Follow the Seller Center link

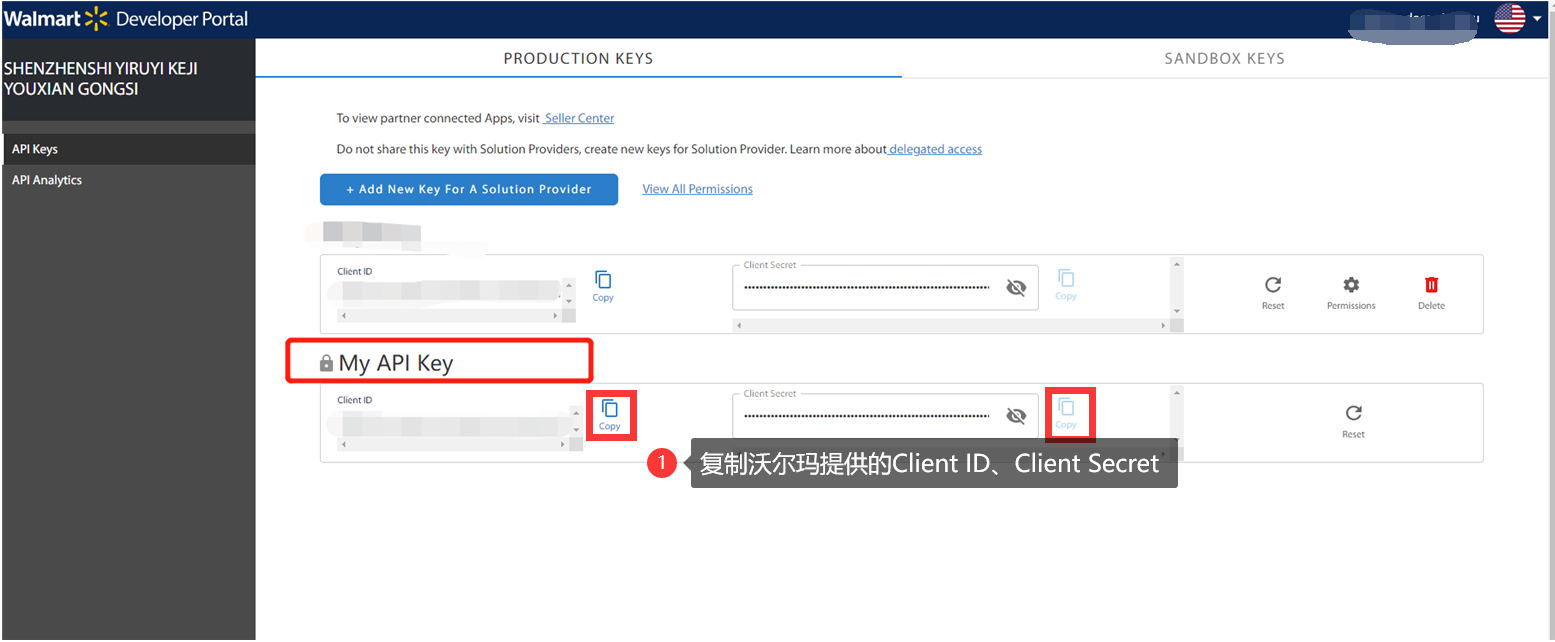click(579, 118)
